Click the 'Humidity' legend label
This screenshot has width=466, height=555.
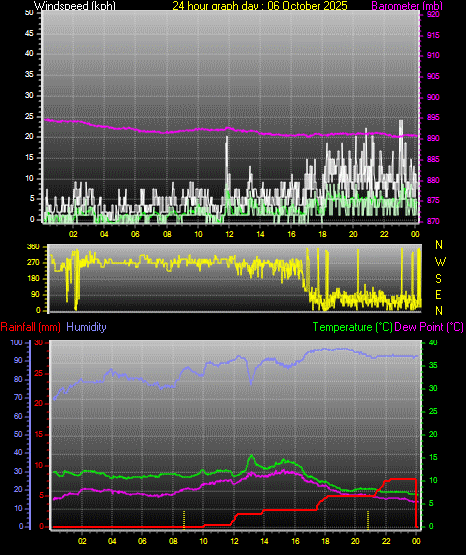[x=86, y=327]
